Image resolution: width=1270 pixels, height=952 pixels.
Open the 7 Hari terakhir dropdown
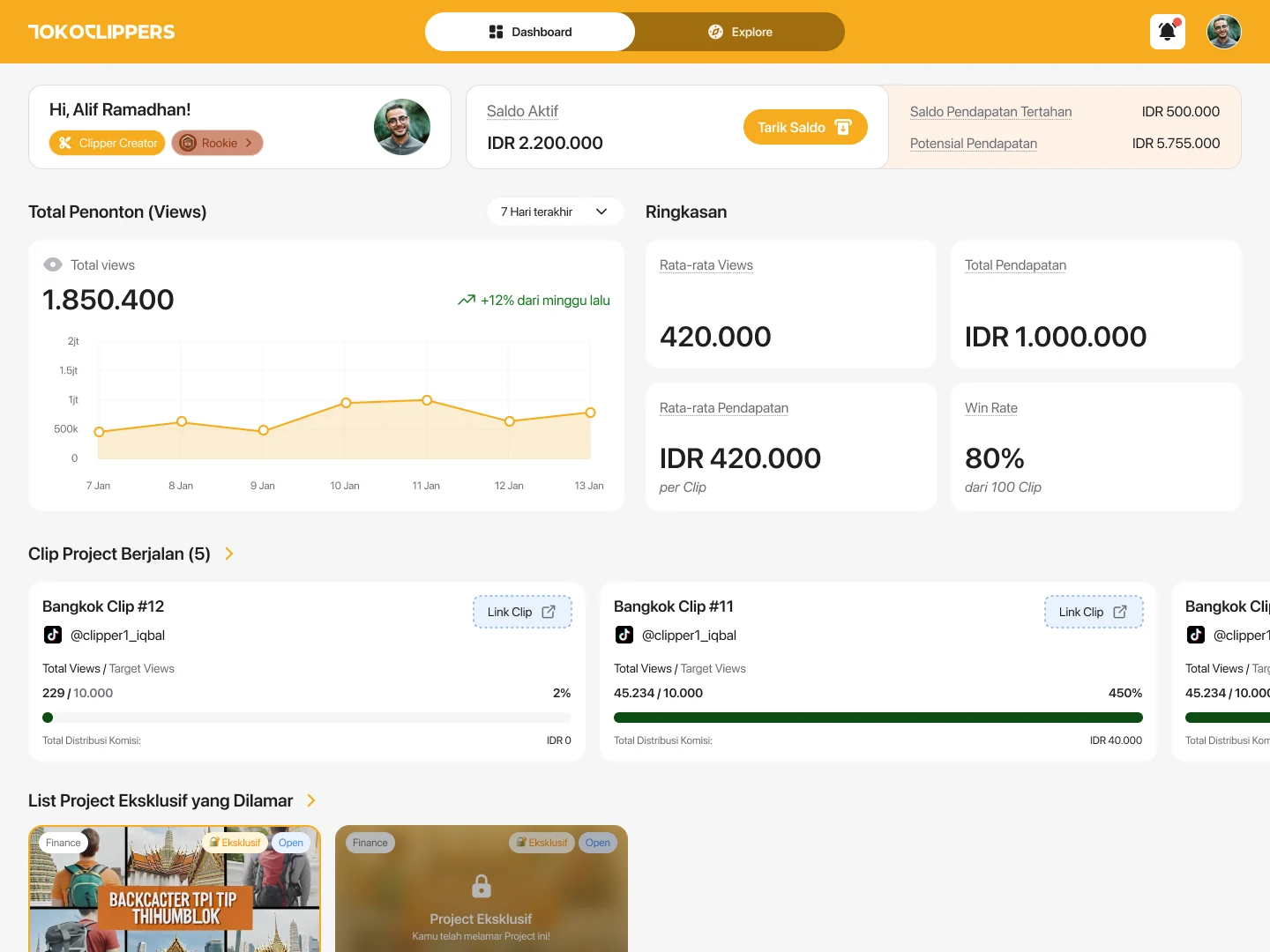(x=556, y=212)
